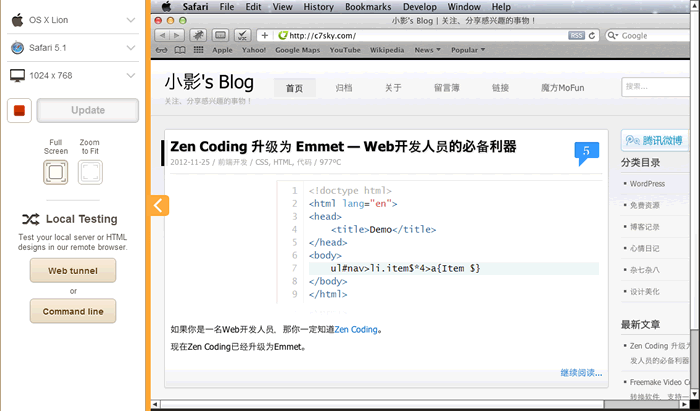700x411 pixels.
Task: Go forward with Safari's forward arrow
Action: pos(177,36)
